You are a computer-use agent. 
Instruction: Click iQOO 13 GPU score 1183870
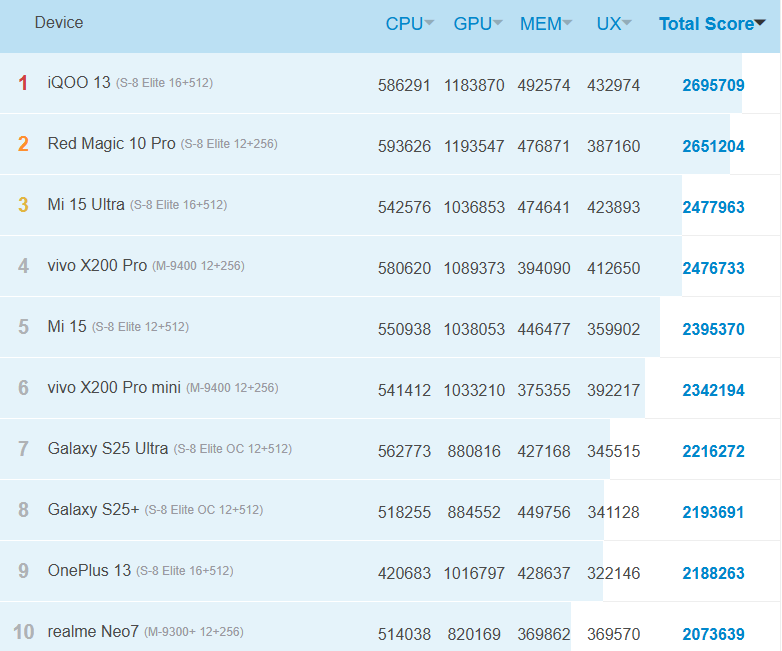tap(474, 85)
